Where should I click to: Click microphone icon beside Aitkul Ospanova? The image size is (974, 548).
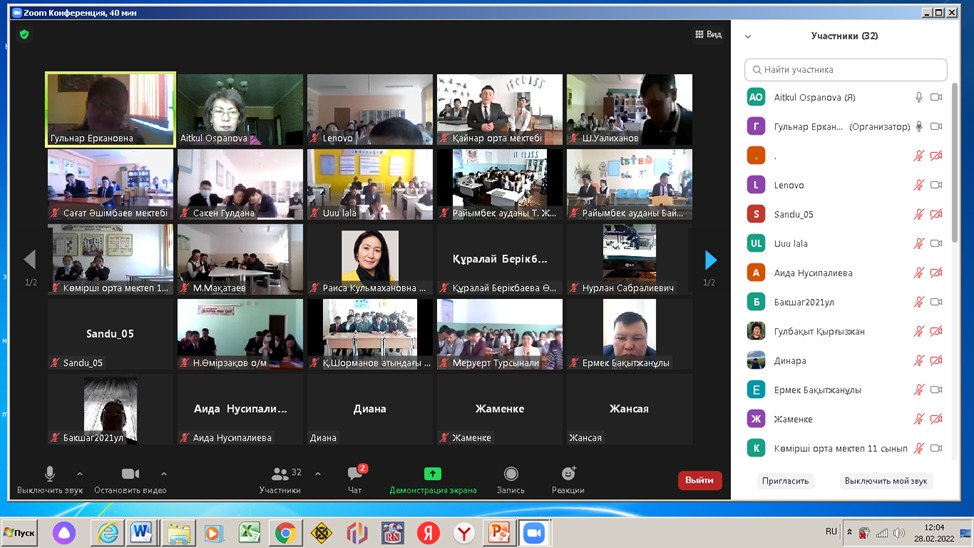[x=918, y=98]
